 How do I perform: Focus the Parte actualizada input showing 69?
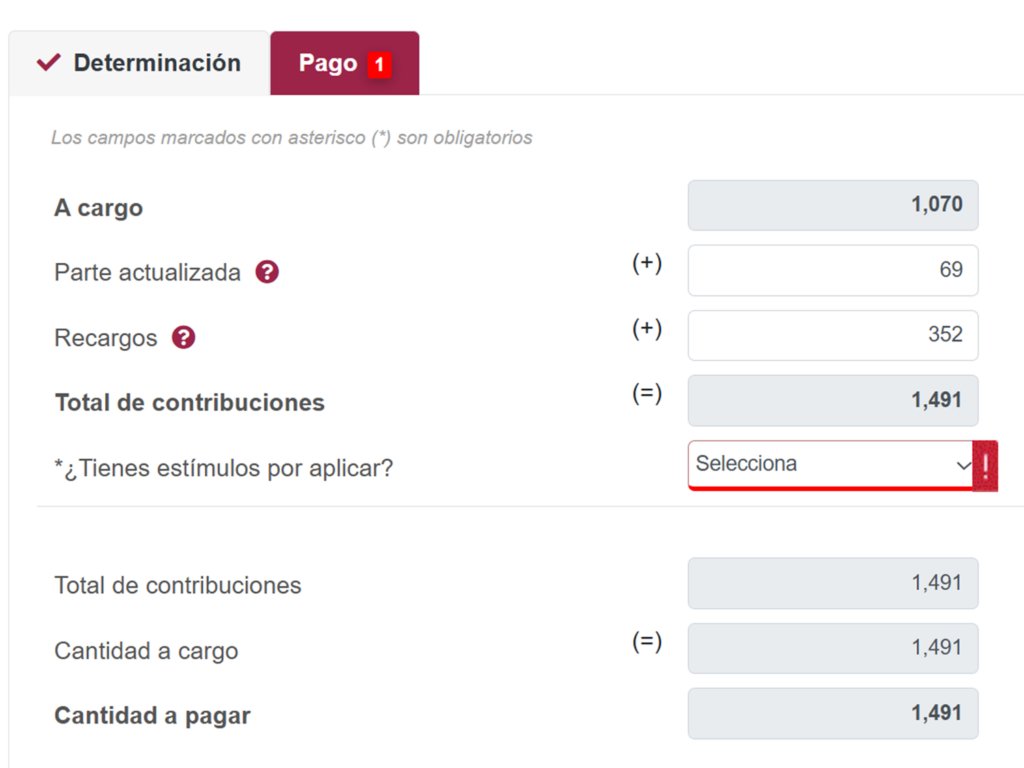tap(832, 270)
